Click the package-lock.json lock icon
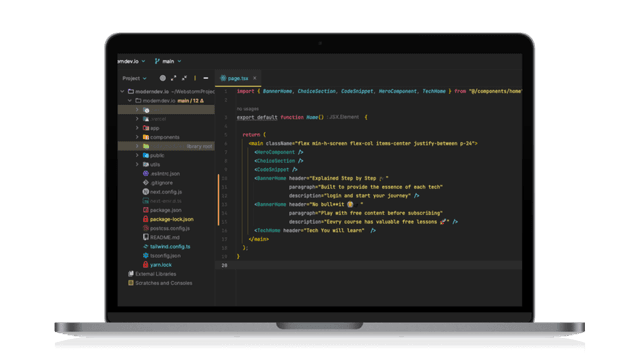Screen dimensions: 640x360 pos(145,219)
